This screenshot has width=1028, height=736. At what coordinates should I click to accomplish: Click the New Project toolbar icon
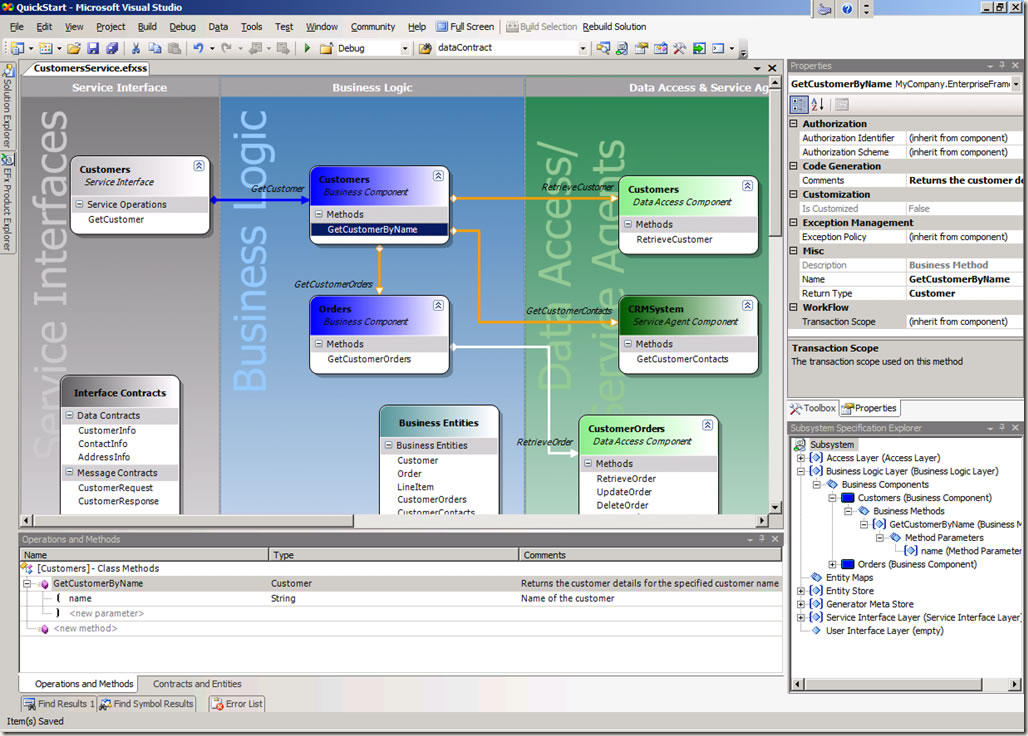pyautogui.click(x=18, y=48)
